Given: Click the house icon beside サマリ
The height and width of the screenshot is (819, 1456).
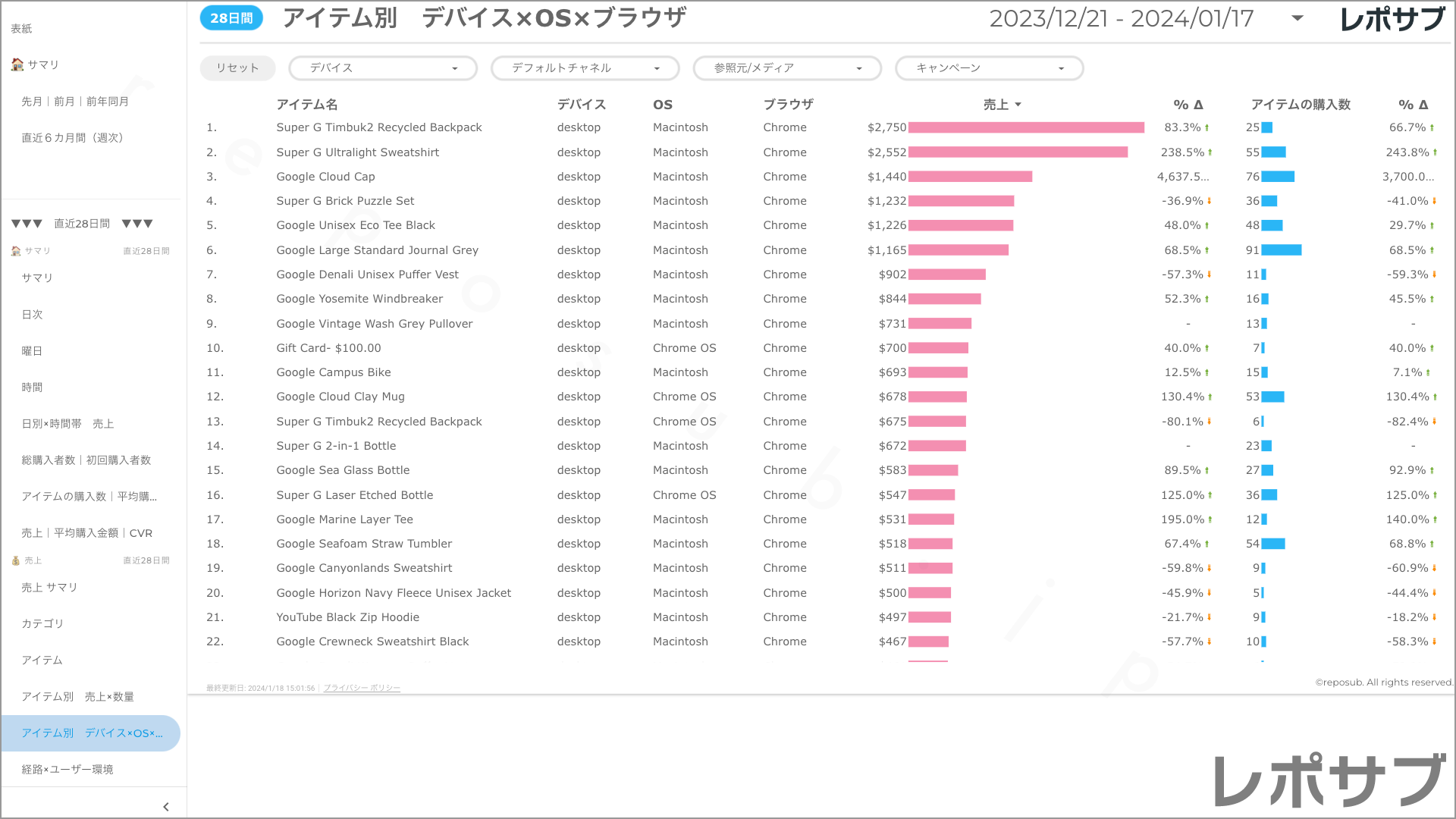Looking at the screenshot, I should [x=17, y=64].
